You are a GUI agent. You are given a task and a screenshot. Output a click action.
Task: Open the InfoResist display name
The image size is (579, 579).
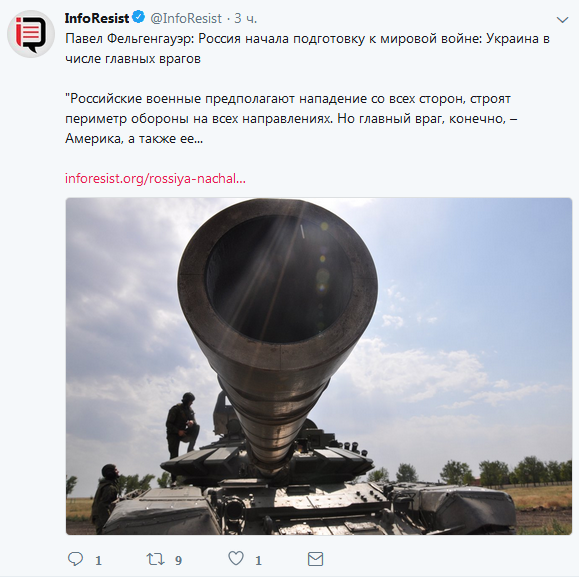(97, 18)
